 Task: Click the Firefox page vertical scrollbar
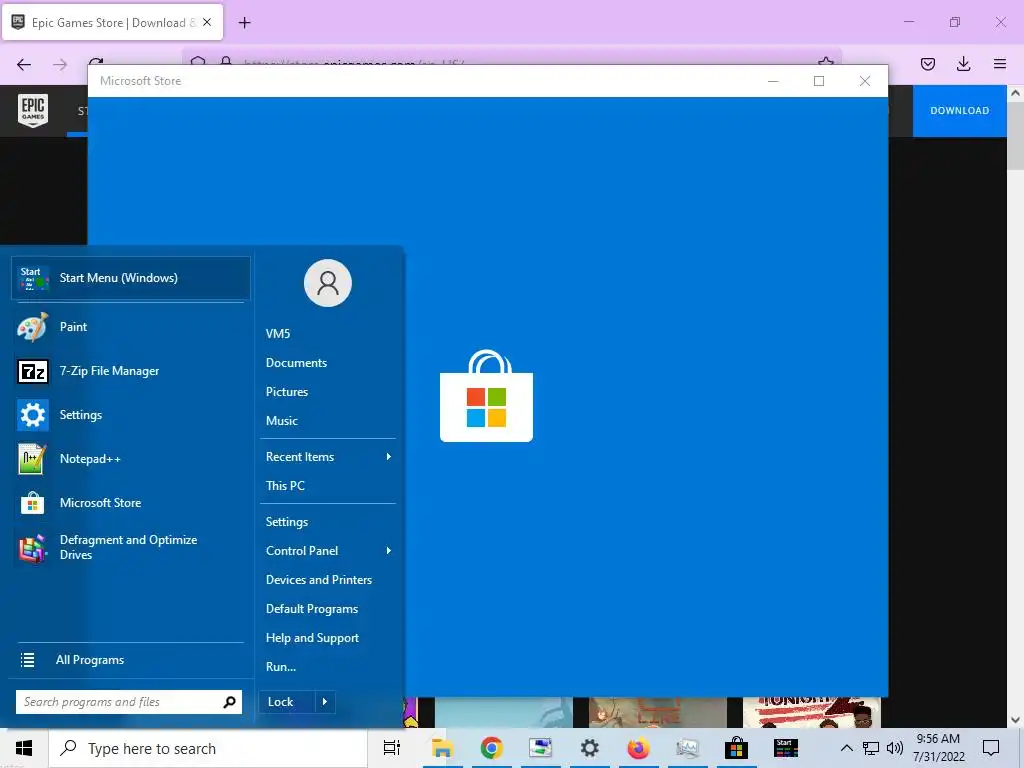tap(1016, 405)
